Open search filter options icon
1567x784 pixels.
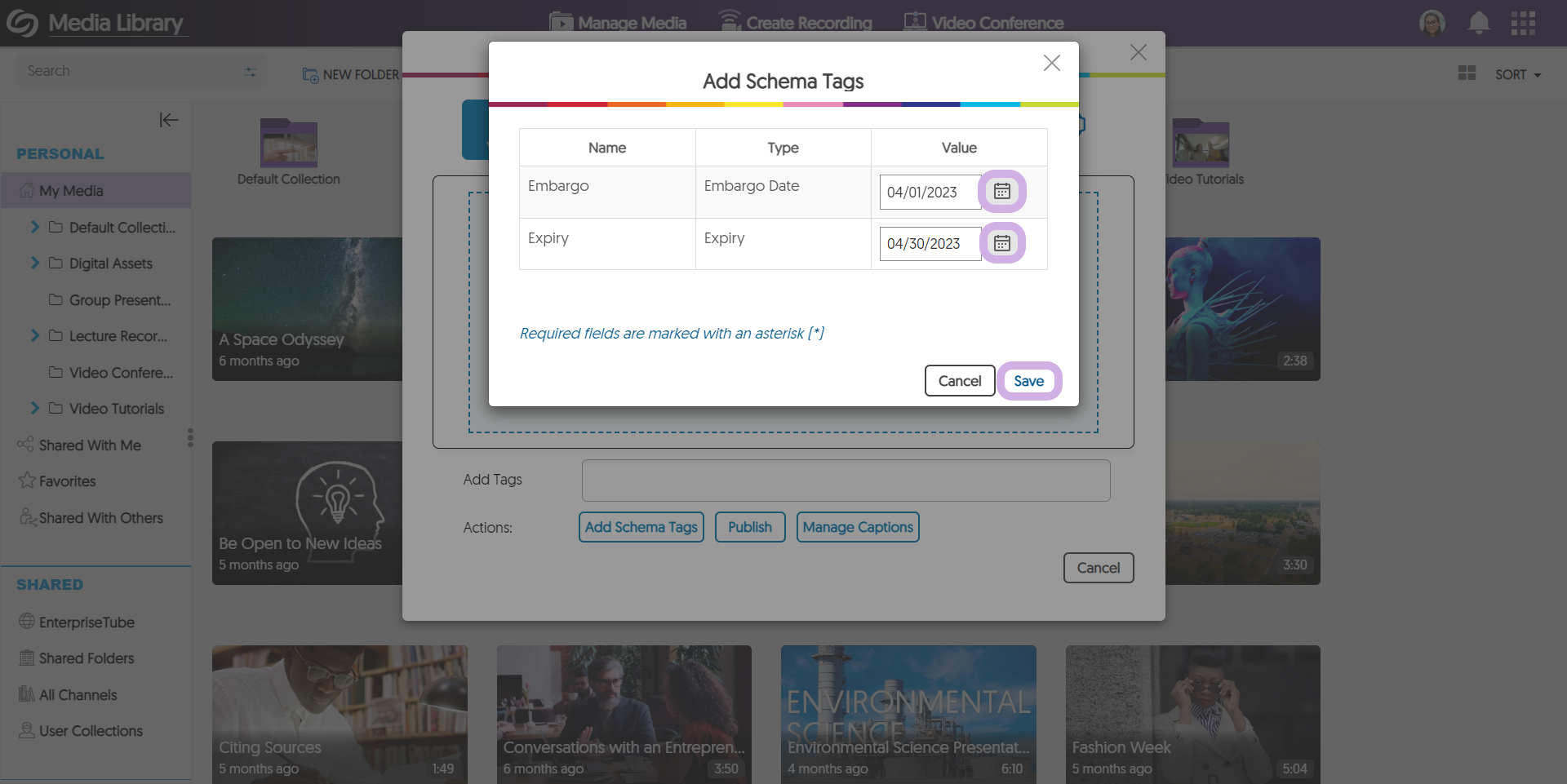pos(250,72)
